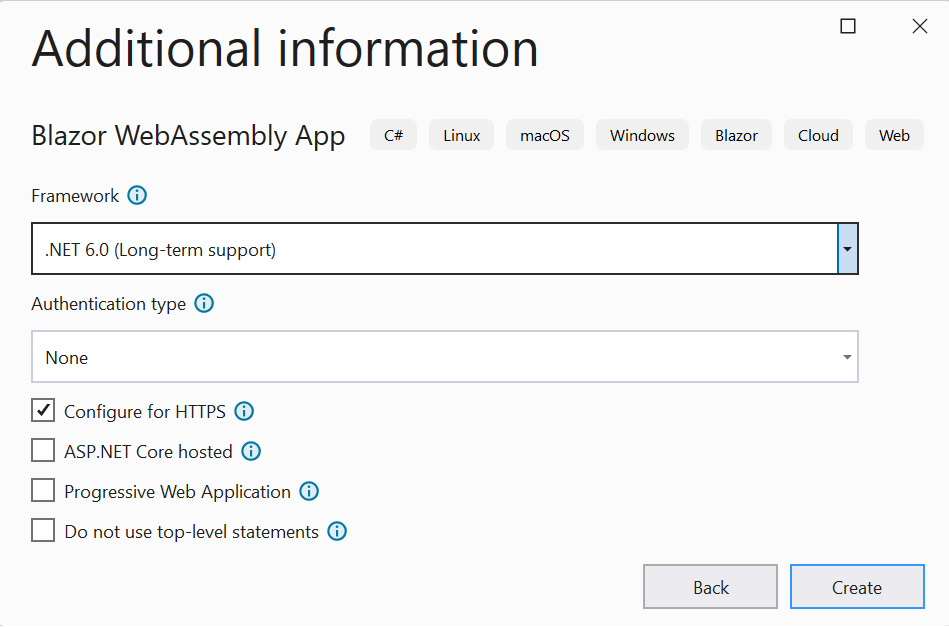Image resolution: width=949 pixels, height=627 pixels.
Task: Close the Additional information dialog
Action: click(920, 26)
